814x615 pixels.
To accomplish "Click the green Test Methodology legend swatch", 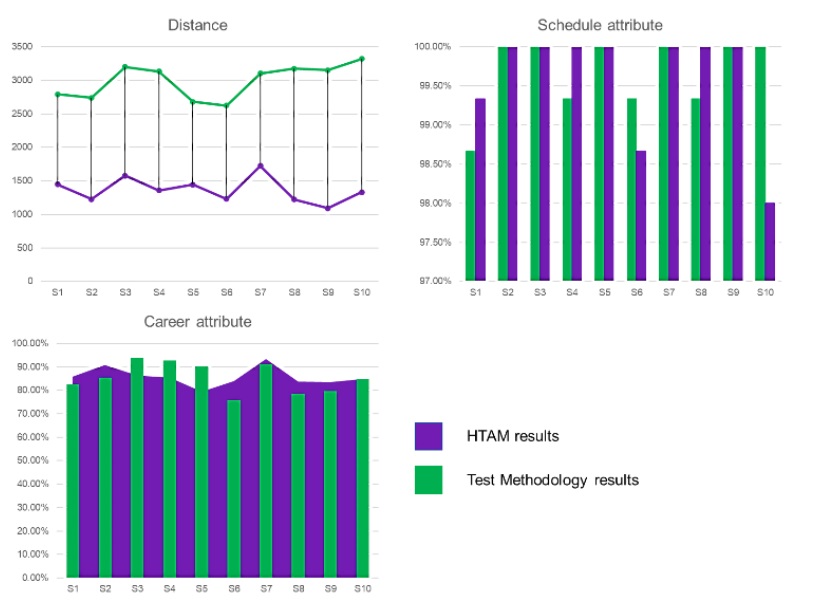I will coord(428,480).
